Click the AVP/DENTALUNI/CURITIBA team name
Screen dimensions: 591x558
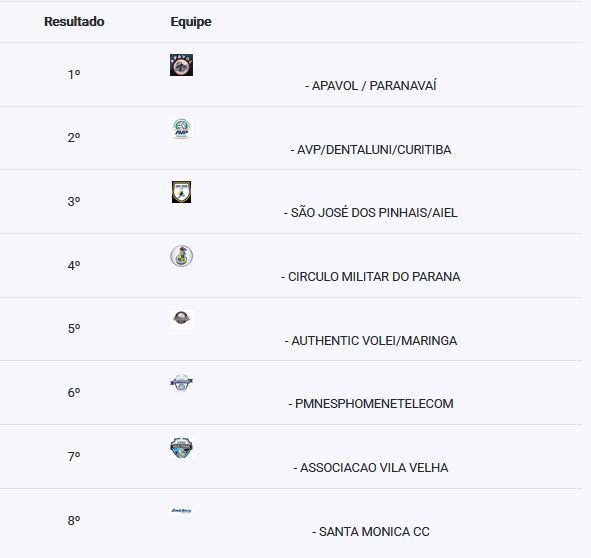[x=371, y=150]
